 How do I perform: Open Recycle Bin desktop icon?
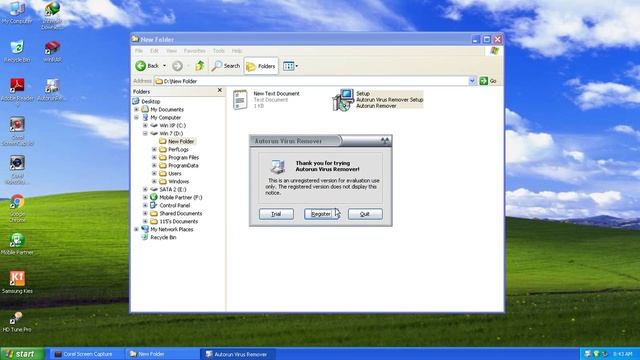click(x=17, y=51)
